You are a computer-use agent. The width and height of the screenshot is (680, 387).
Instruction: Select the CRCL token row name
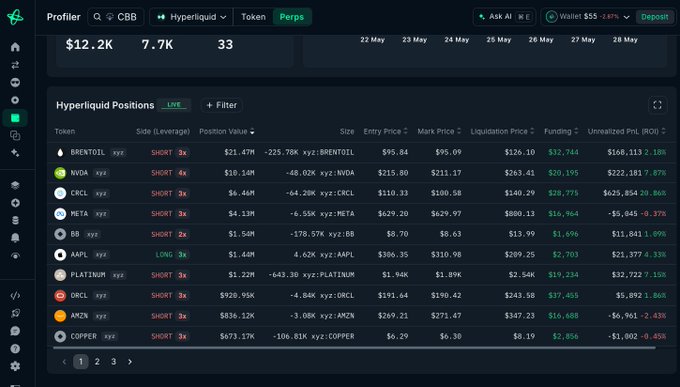pyautogui.click(x=79, y=193)
